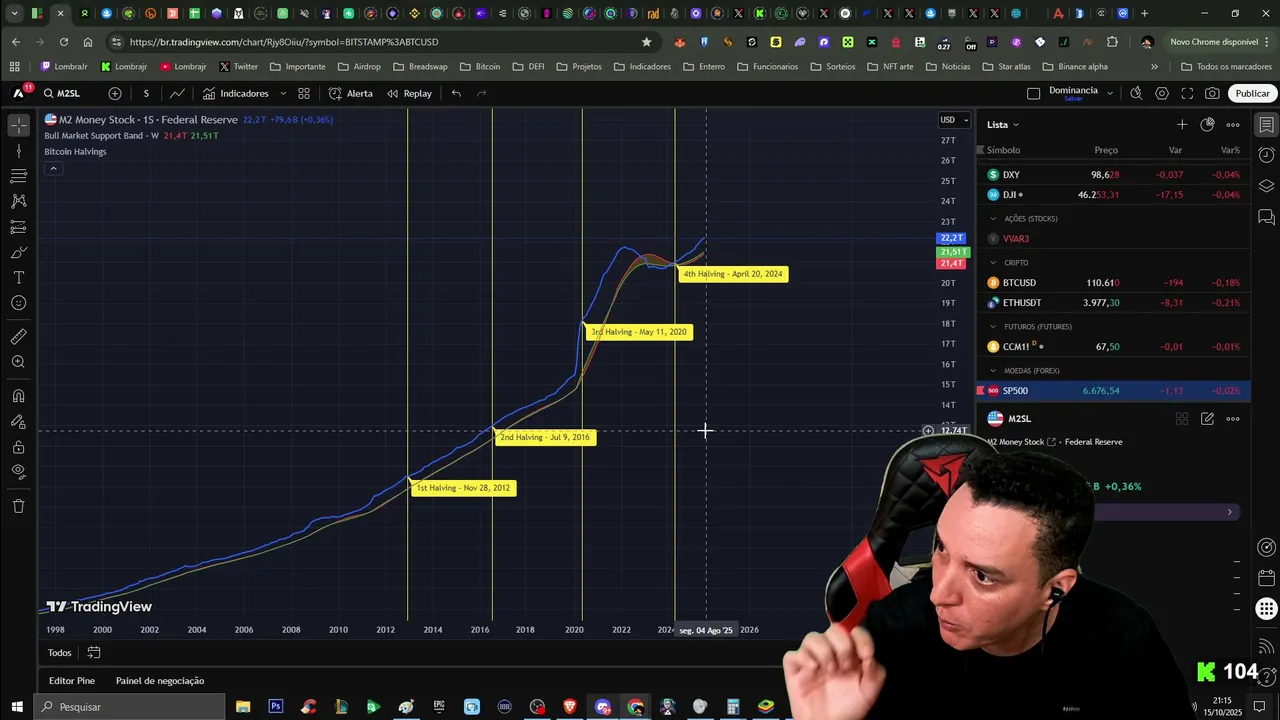Open the S timeframe interval selector
Image resolution: width=1280 pixels, height=720 pixels.
[146, 93]
